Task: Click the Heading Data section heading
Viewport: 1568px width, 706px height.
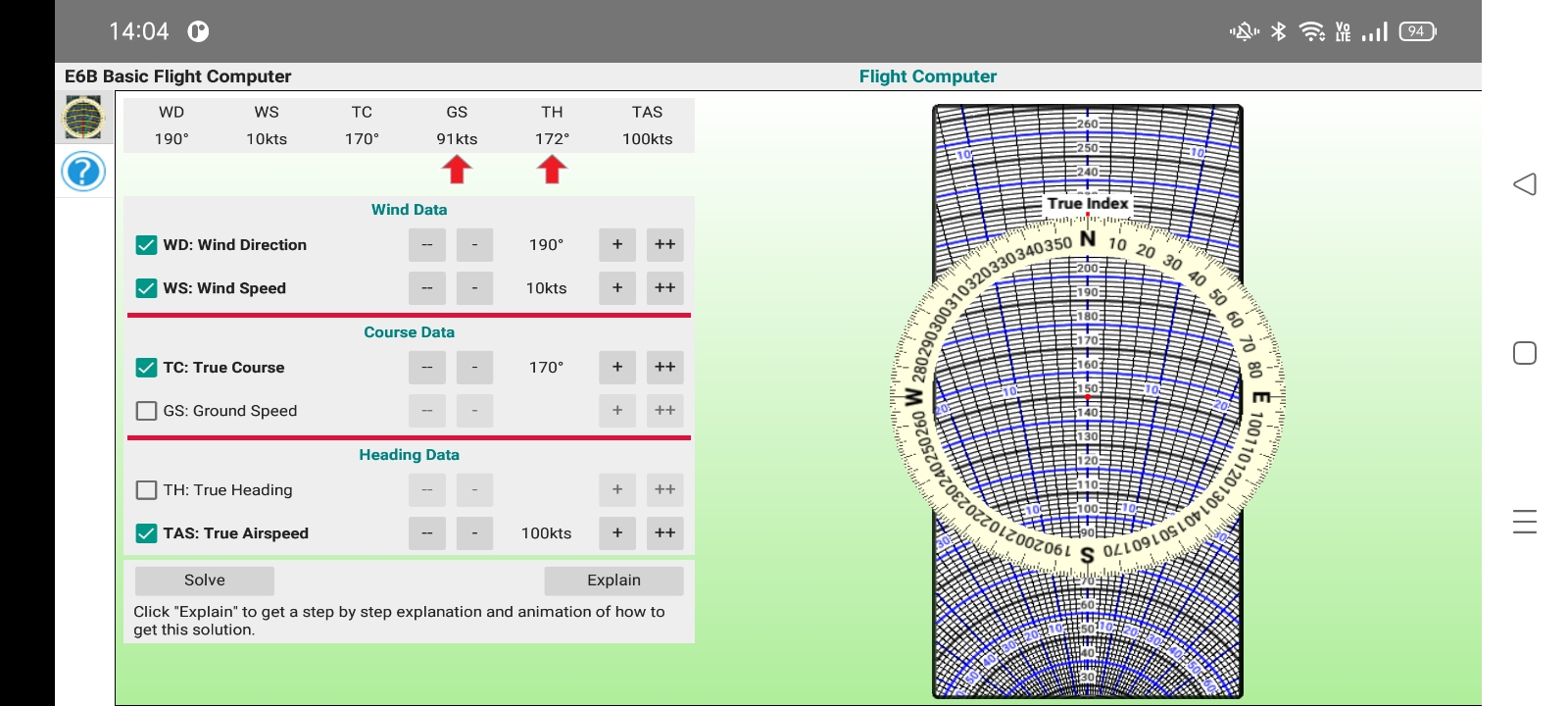Action: coord(410,455)
